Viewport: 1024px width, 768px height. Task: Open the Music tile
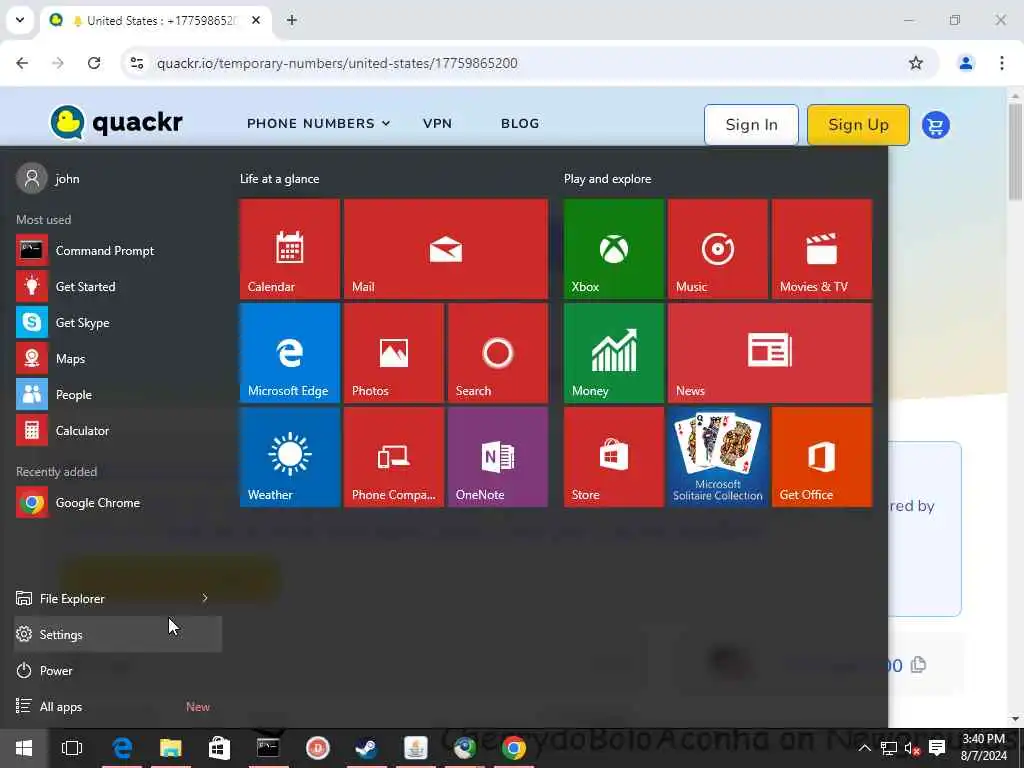pos(717,249)
